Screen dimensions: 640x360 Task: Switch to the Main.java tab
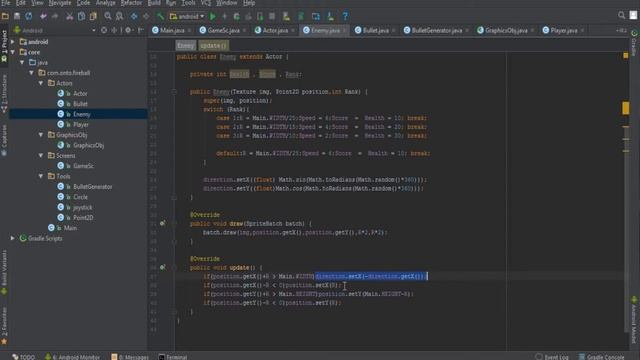[x=172, y=30]
